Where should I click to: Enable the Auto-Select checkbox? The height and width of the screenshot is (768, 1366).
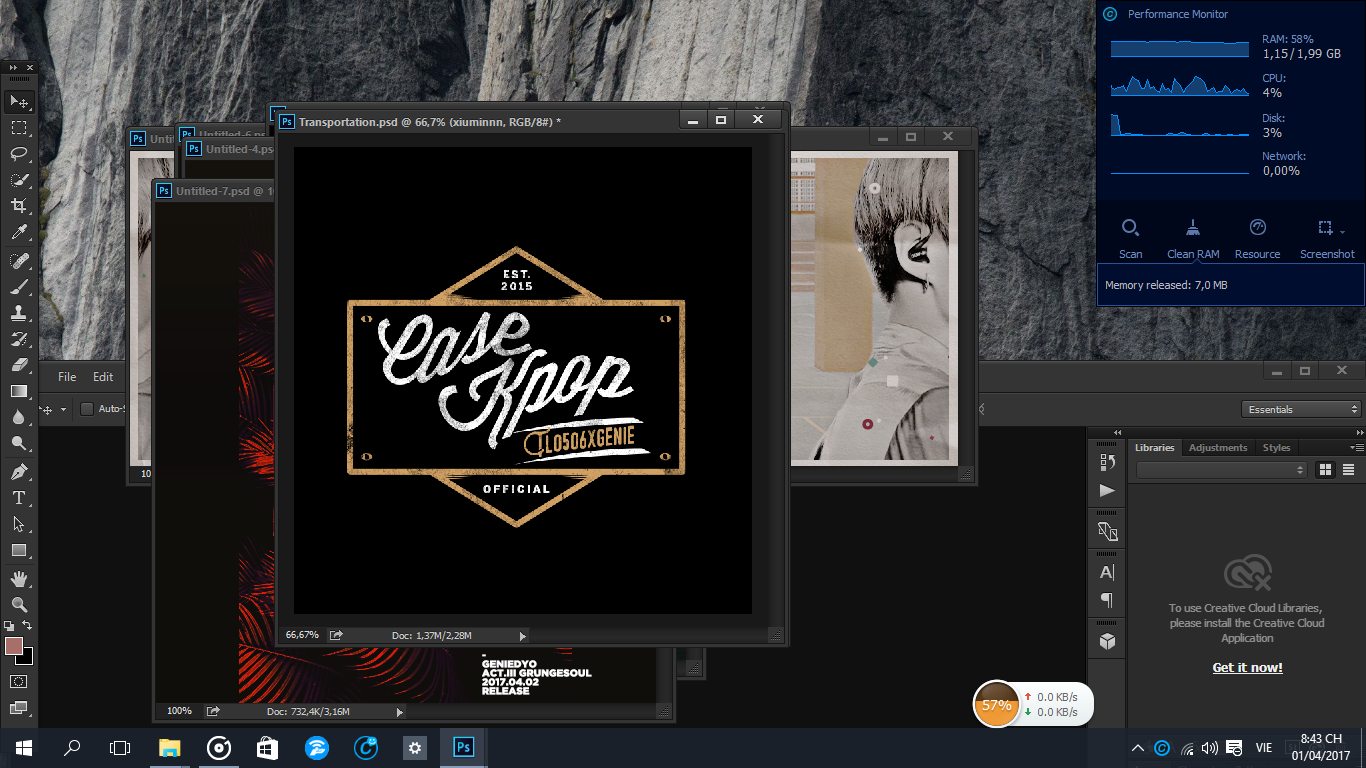point(87,409)
